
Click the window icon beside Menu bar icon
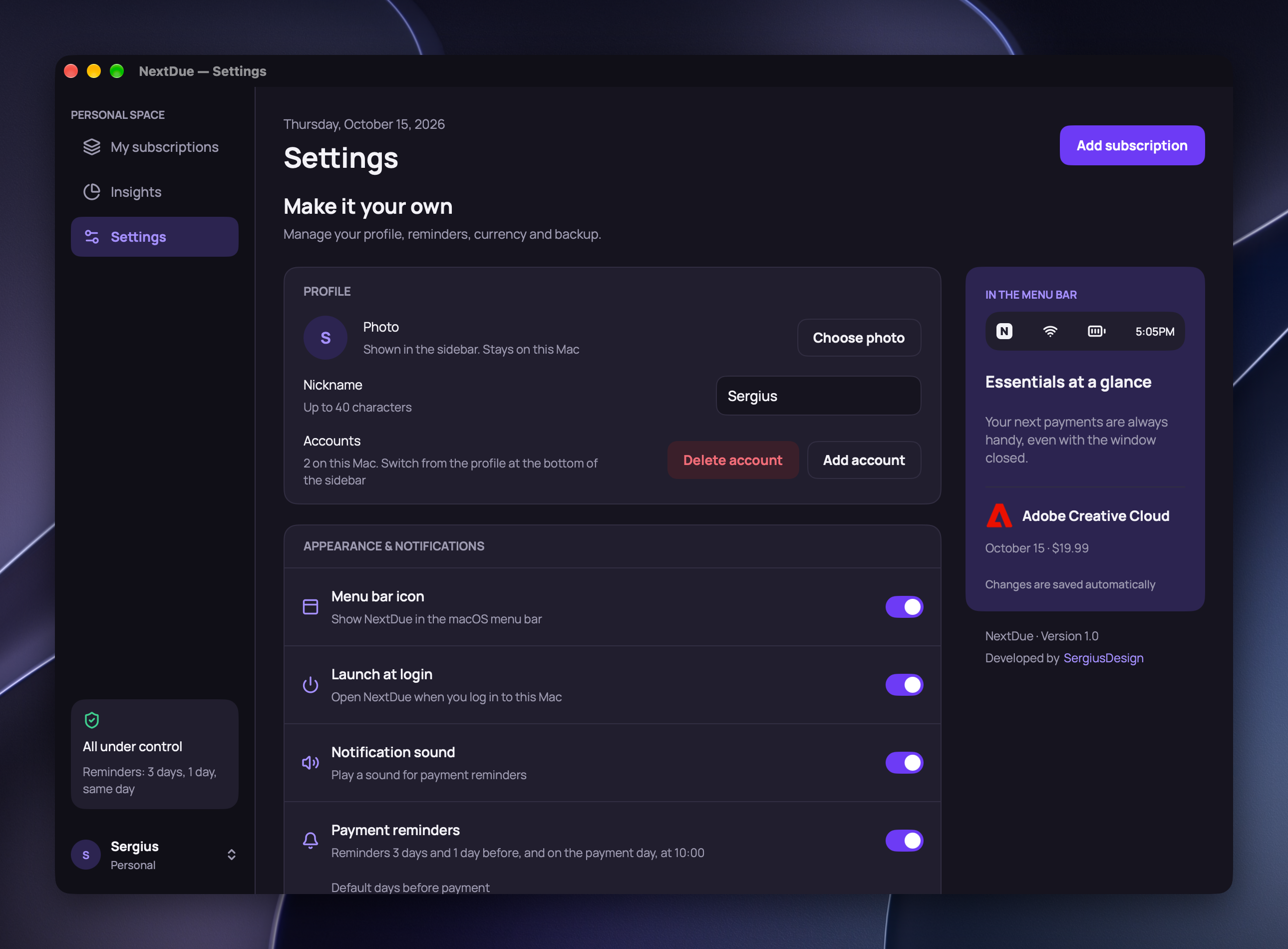coord(311,607)
